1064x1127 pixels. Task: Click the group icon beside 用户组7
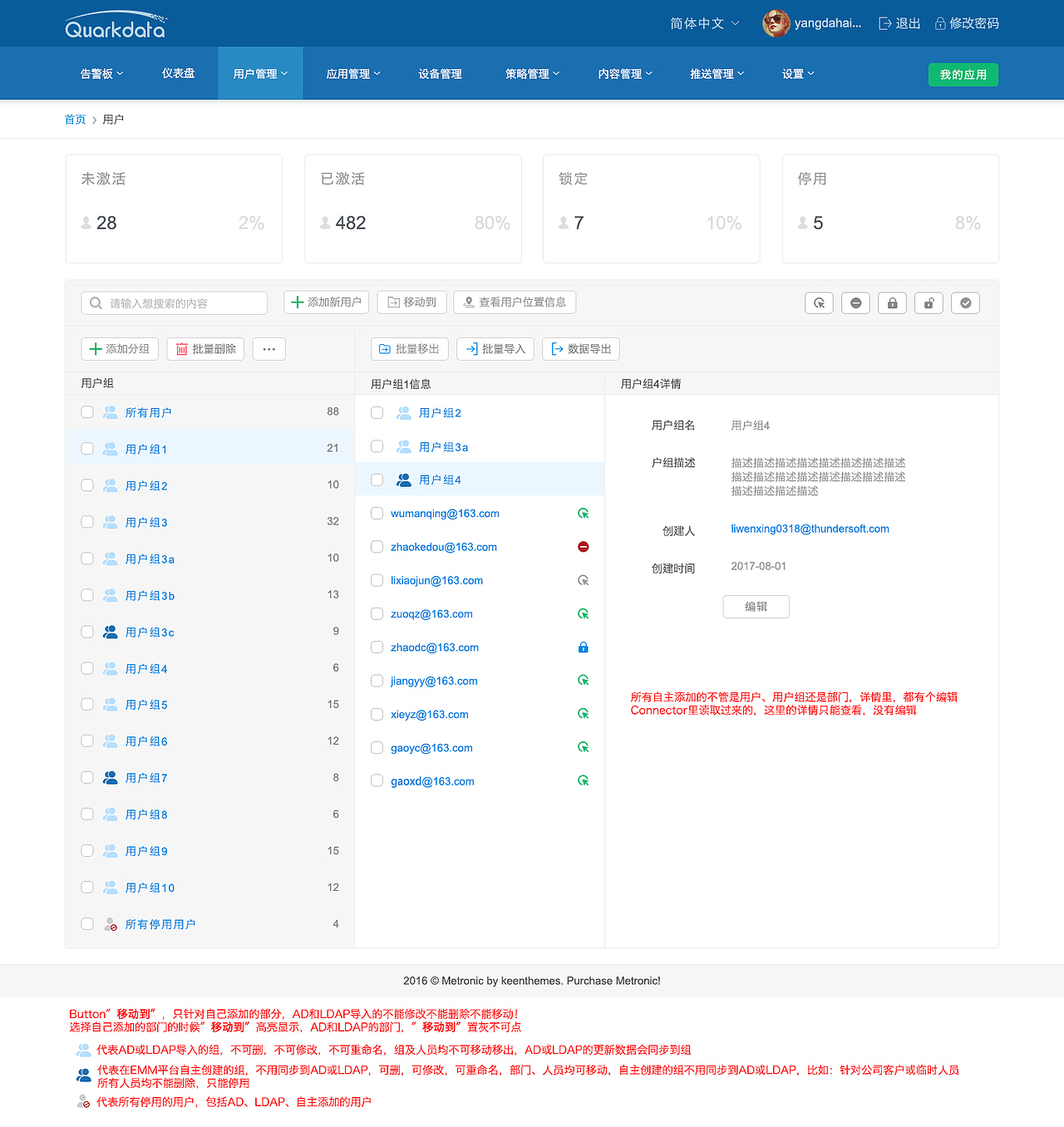110,777
